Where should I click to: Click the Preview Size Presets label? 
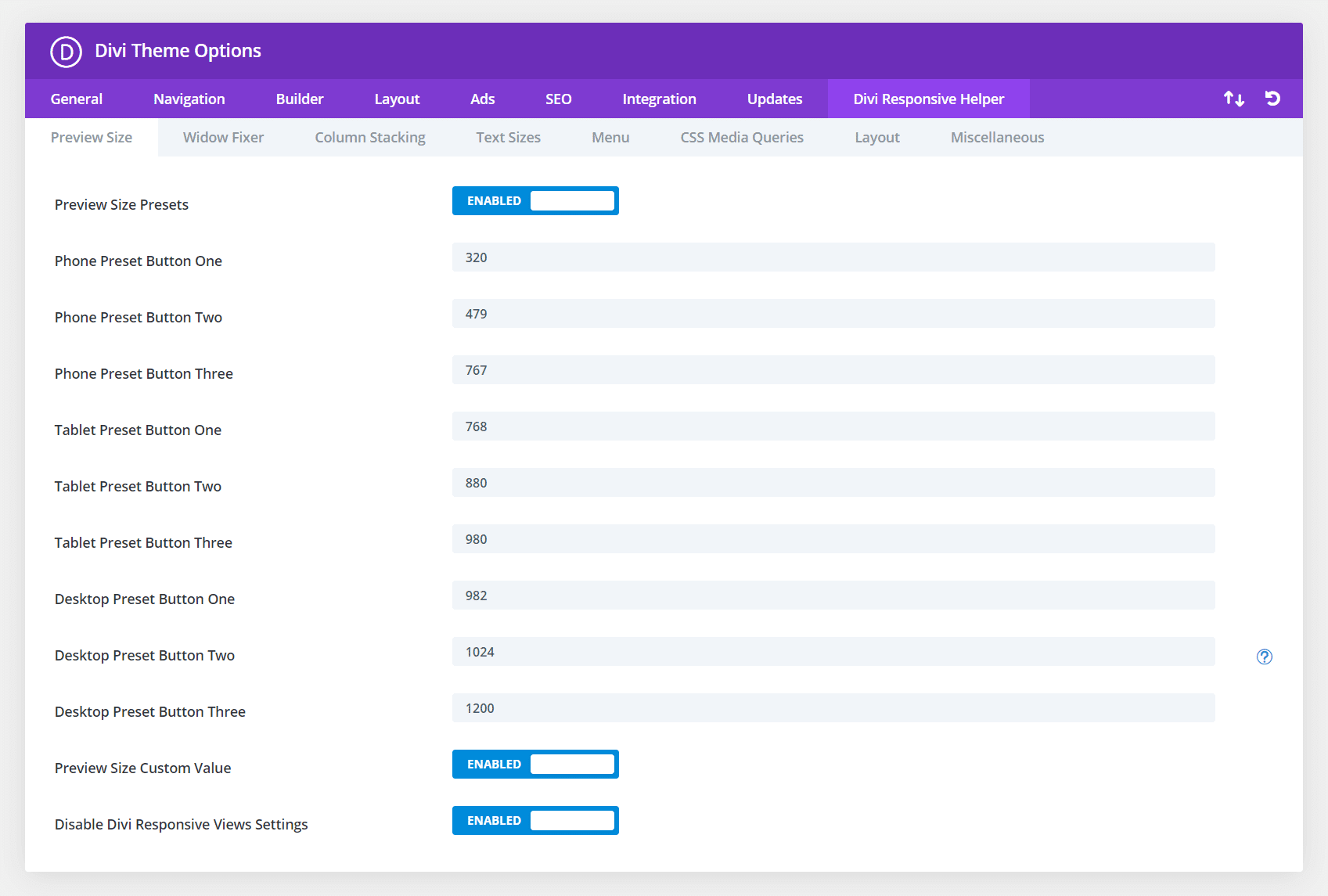(x=121, y=205)
